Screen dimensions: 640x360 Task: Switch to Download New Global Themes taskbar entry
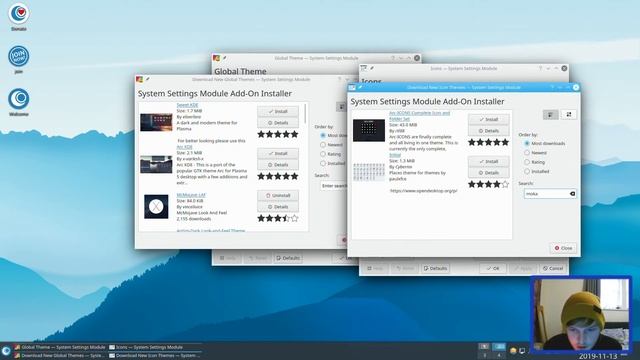coord(60,356)
